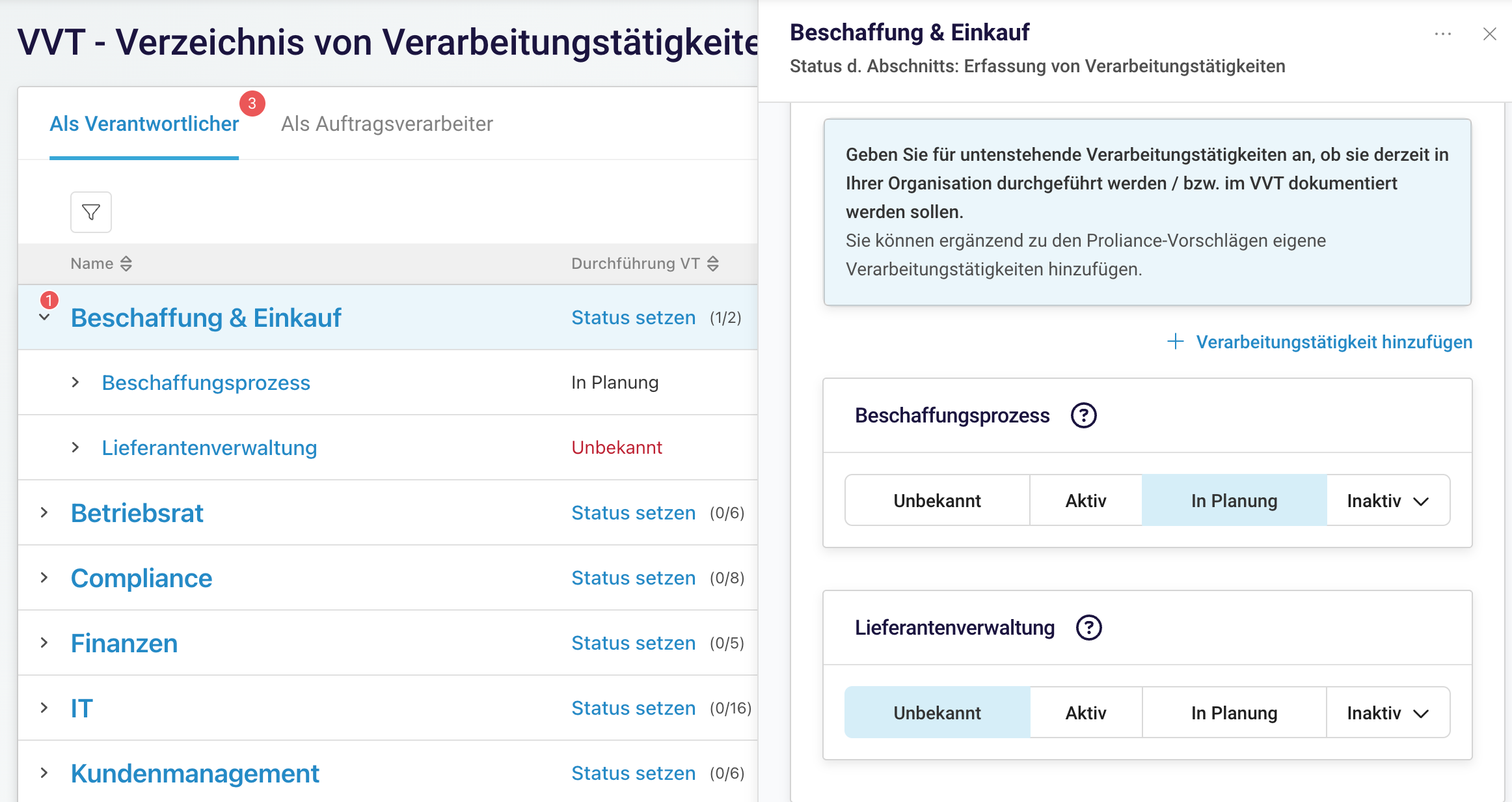Image resolution: width=1512 pixels, height=802 pixels.
Task: Click help icon next to Beschaffungsprozess
Action: point(1083,415)
